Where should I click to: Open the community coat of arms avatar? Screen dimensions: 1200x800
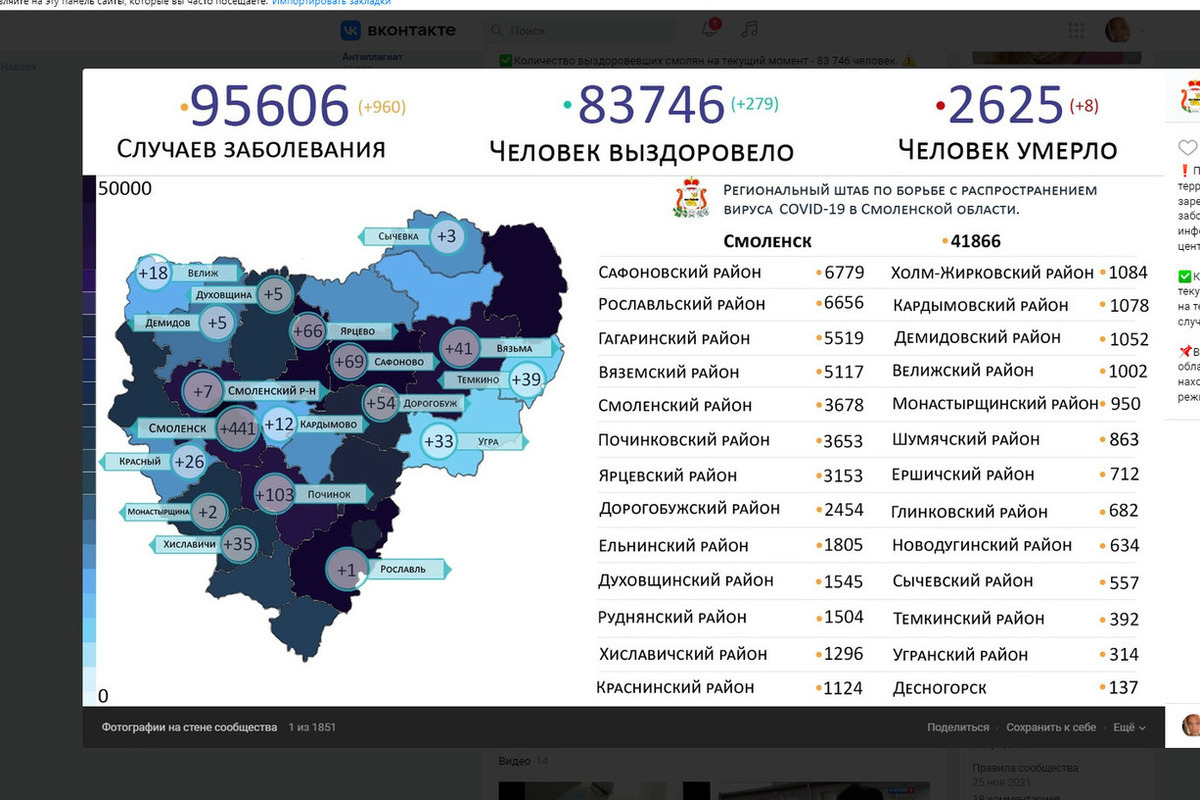click(1188, 97)
